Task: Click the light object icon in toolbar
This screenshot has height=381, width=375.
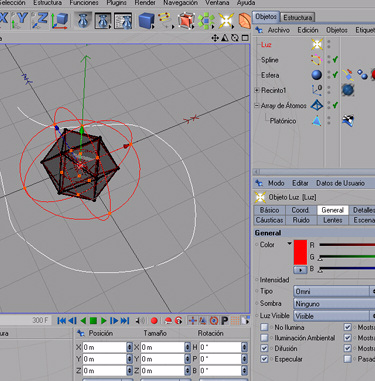Action: click(226, 21)
